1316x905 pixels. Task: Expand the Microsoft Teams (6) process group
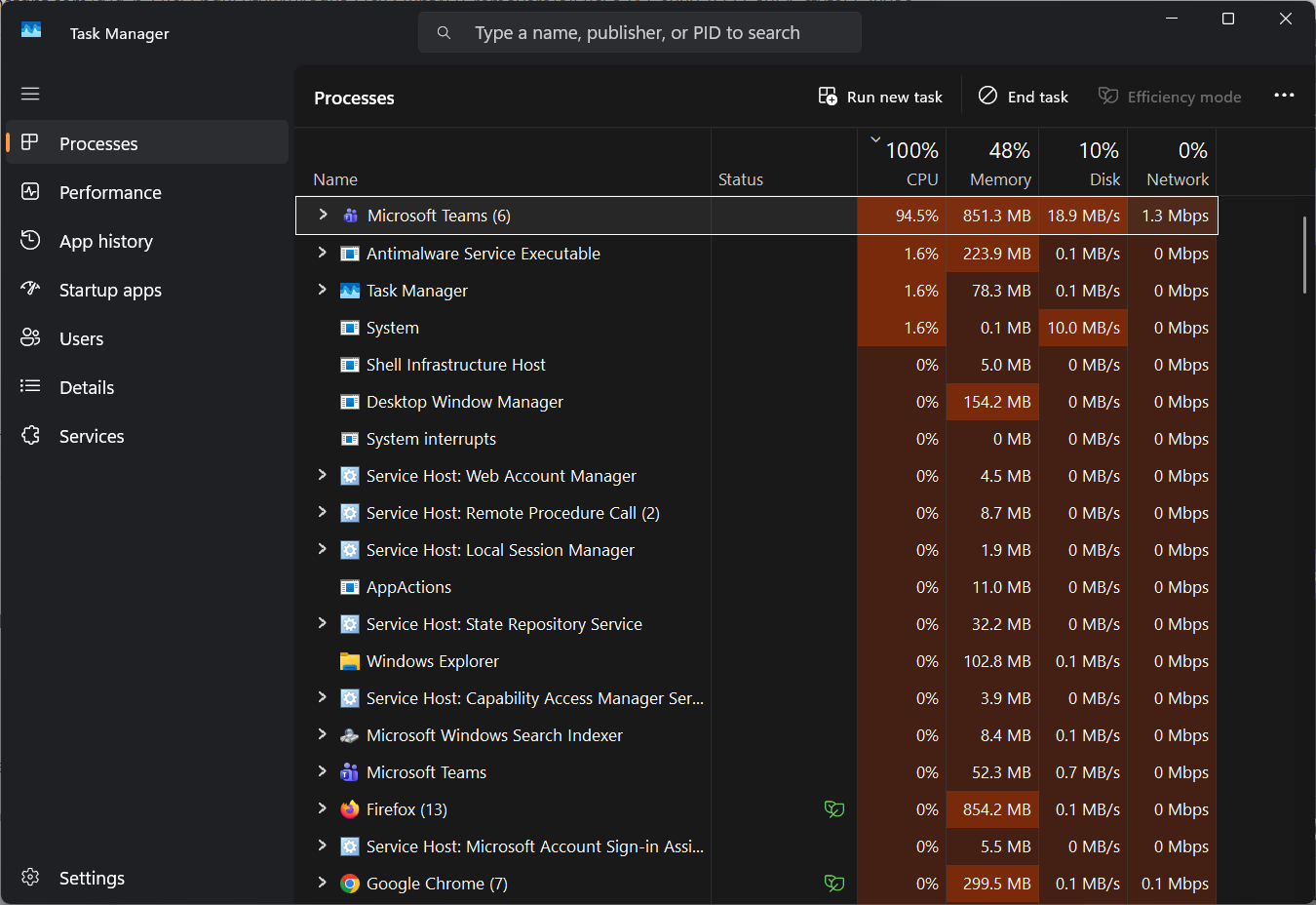tap(323, 215)
